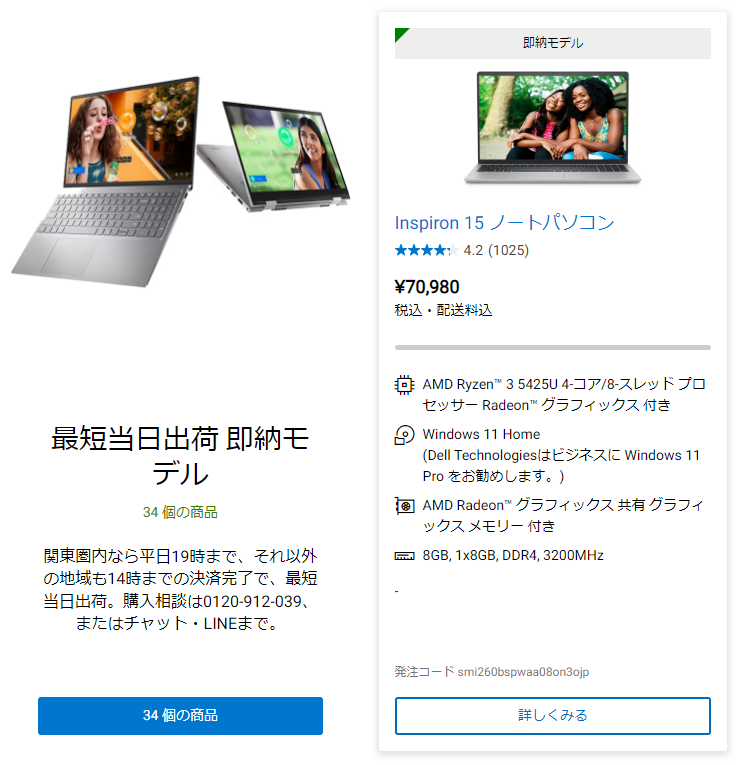The width and height of the screenshot is (742, 765).
Task: Click the blue 34 個の商品 button
Action: coord(180,715)
